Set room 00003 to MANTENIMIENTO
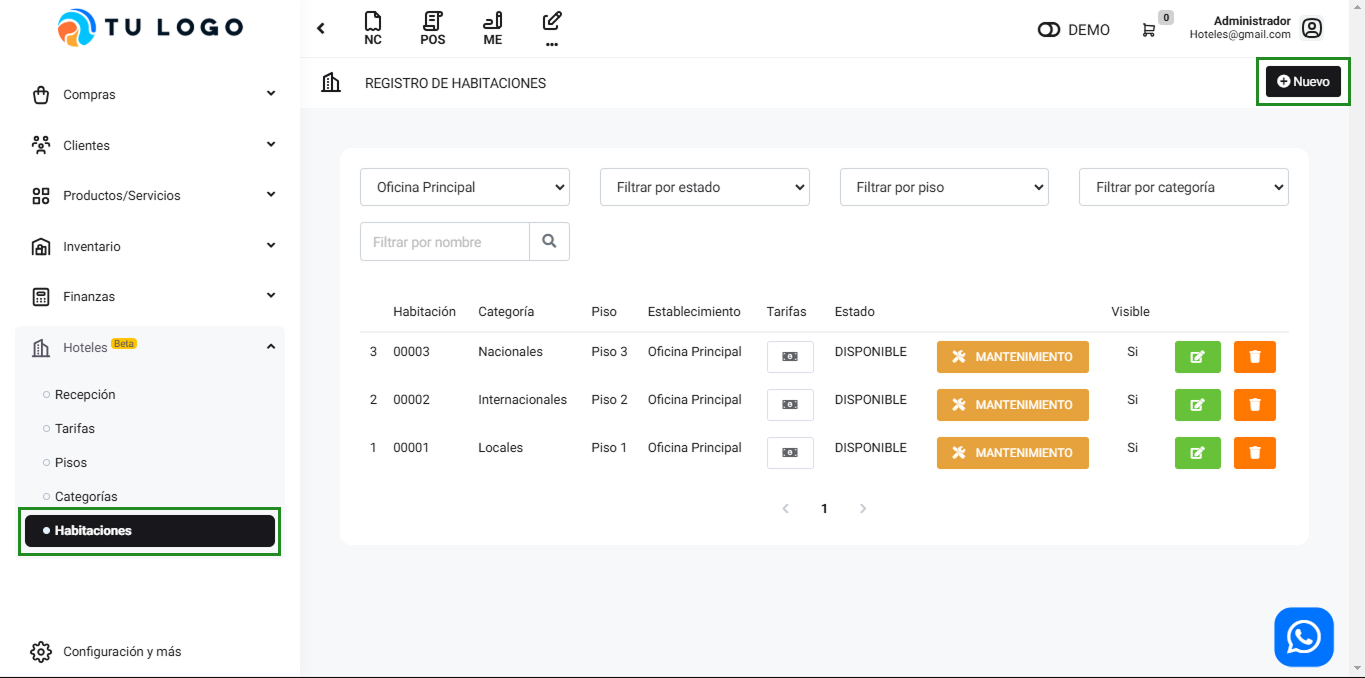1365x678 pixels. [x=1012, y=357]
